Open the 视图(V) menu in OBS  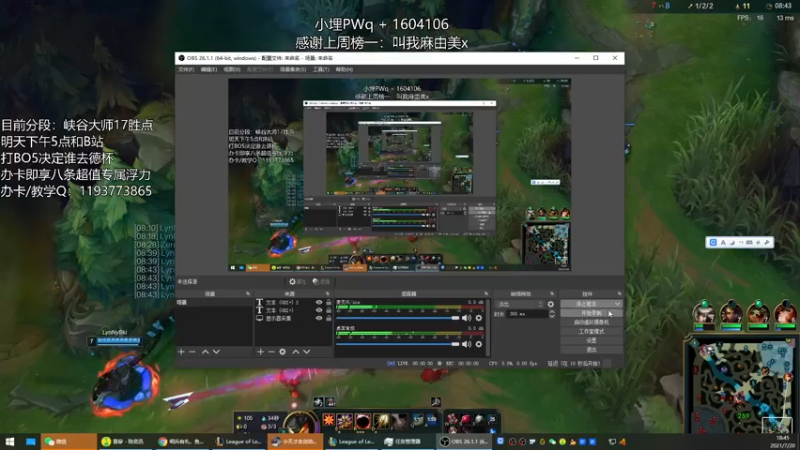[232, 69]
